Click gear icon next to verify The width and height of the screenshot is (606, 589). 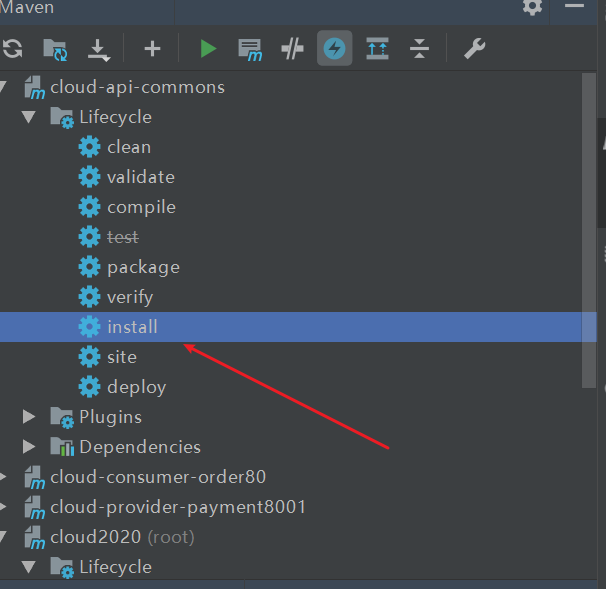pyautogui.click(x=89, y=297)
